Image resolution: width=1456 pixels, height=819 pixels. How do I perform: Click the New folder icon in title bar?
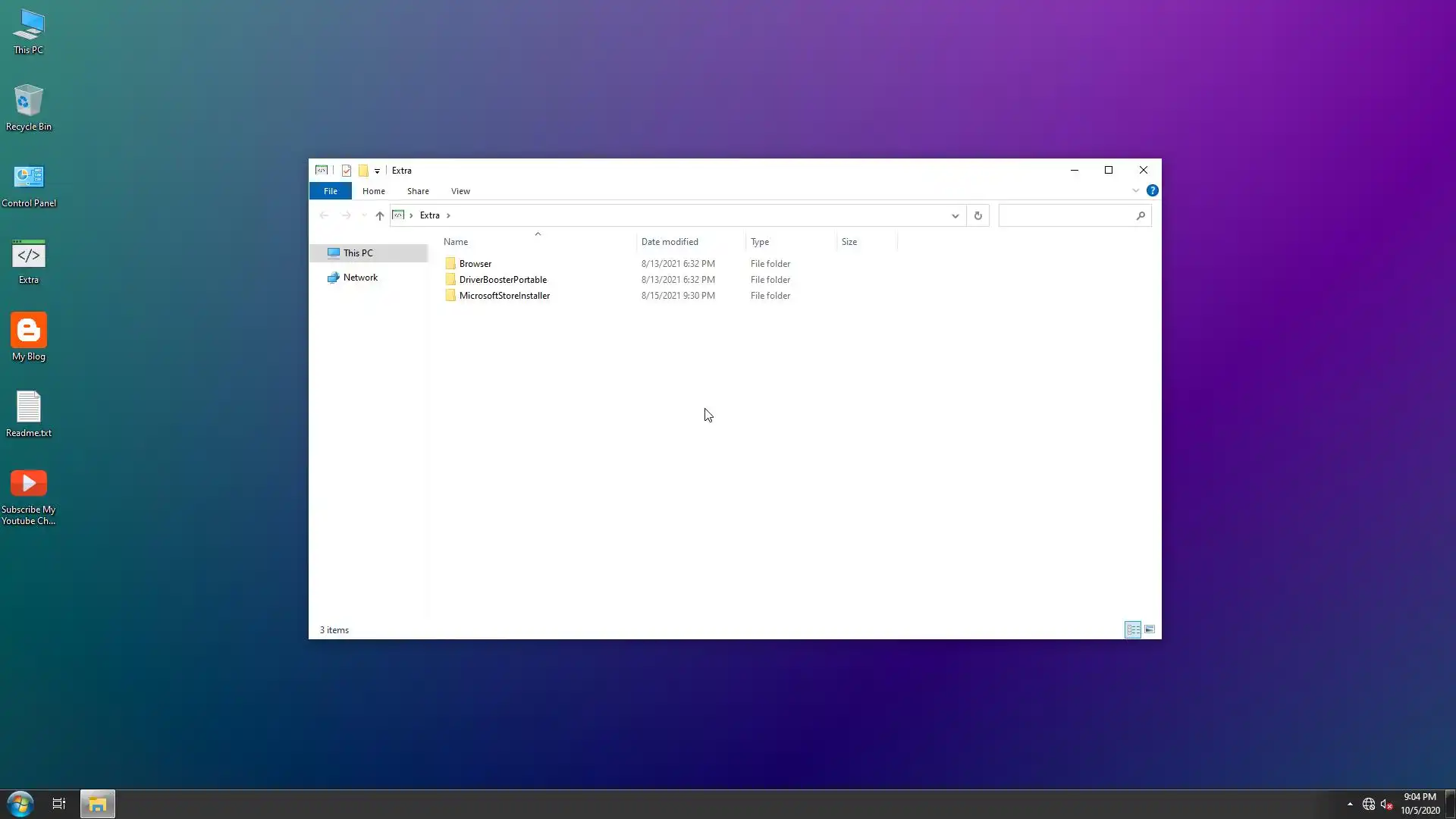[363, 171]
